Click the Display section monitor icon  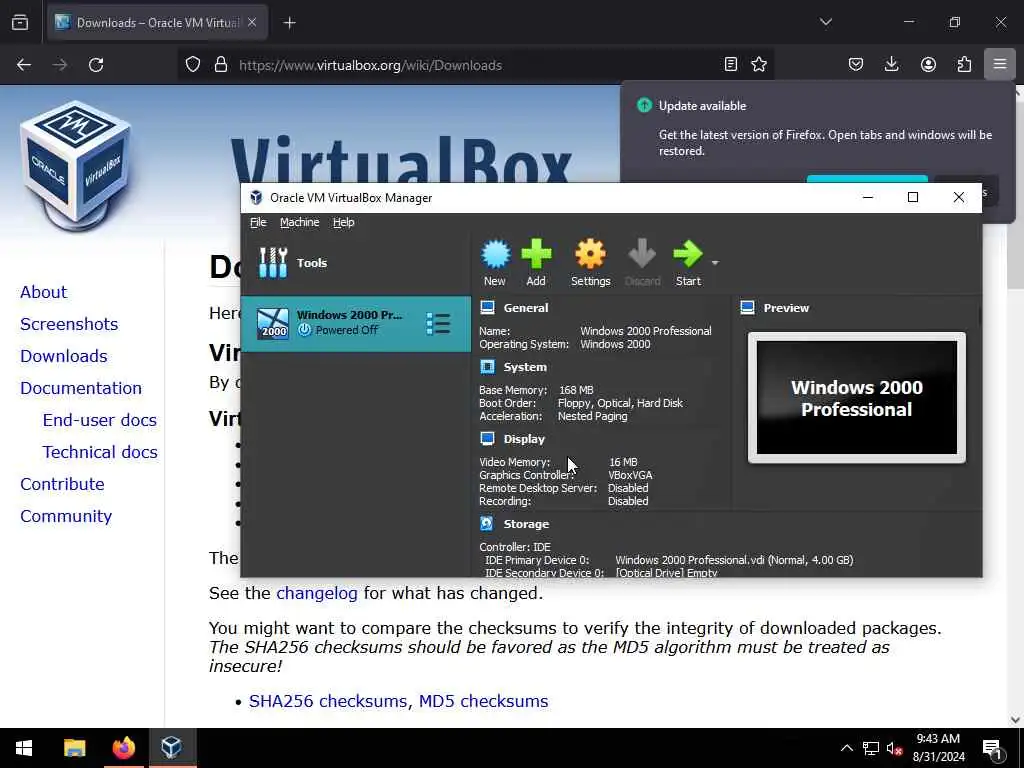click(x=487, y=439)
